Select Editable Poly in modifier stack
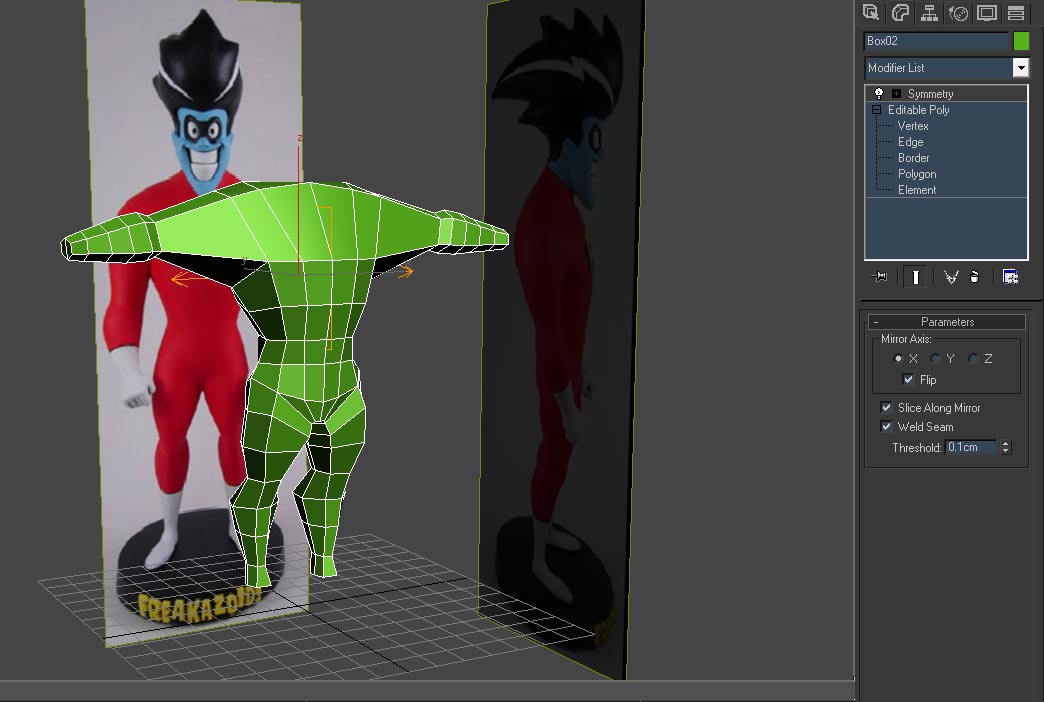Screen dimensions: 1044x702 pyautogui.click(x=919, y=110)
